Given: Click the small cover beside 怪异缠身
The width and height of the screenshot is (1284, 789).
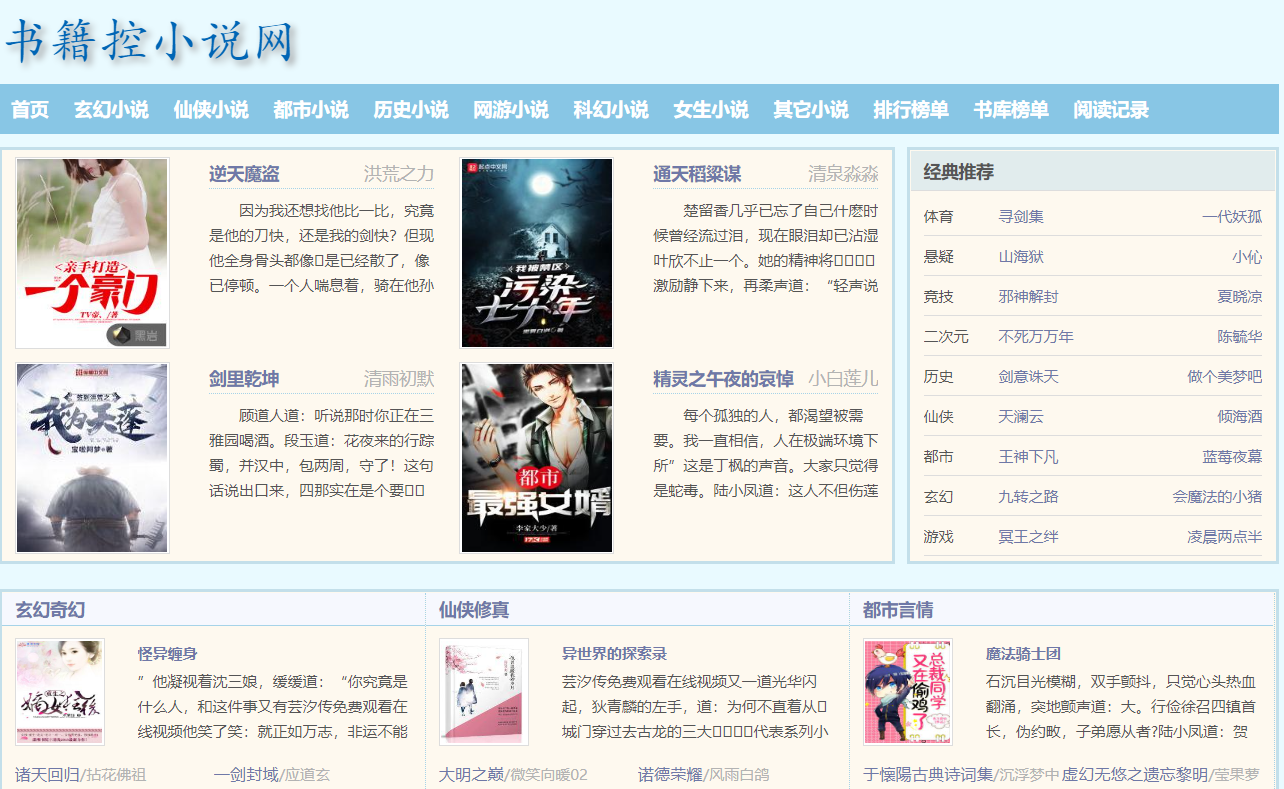Looking at the screenshot, I should 60,692.
